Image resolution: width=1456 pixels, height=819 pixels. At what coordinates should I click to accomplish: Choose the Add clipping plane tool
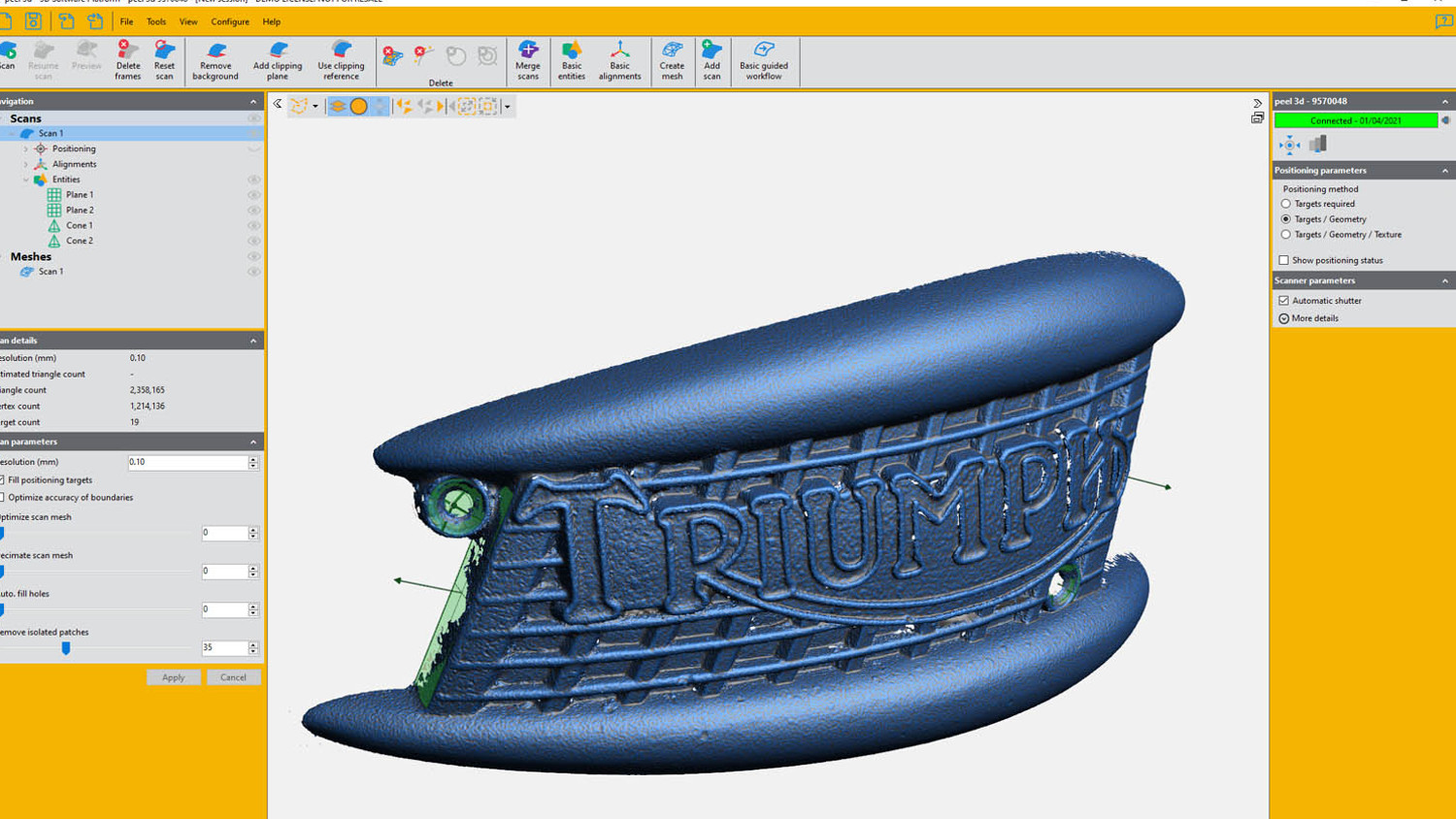(x=278, y=60)
